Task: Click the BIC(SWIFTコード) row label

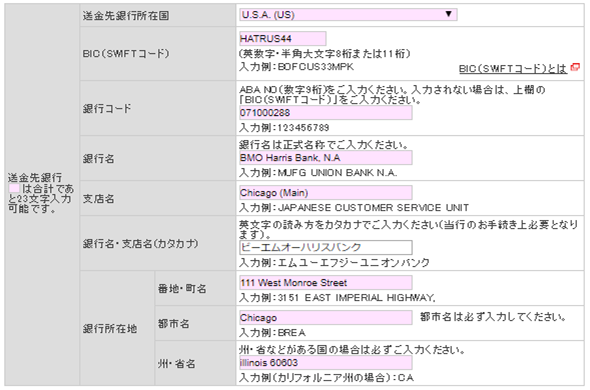Action: tap(126, 53)
